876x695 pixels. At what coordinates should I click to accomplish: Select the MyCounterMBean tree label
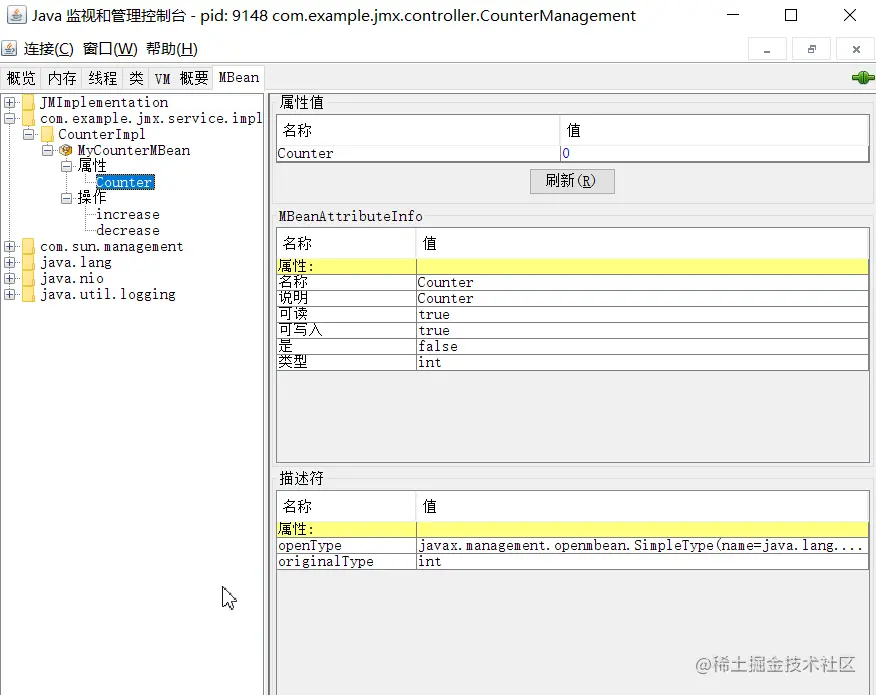click(134, 150)
